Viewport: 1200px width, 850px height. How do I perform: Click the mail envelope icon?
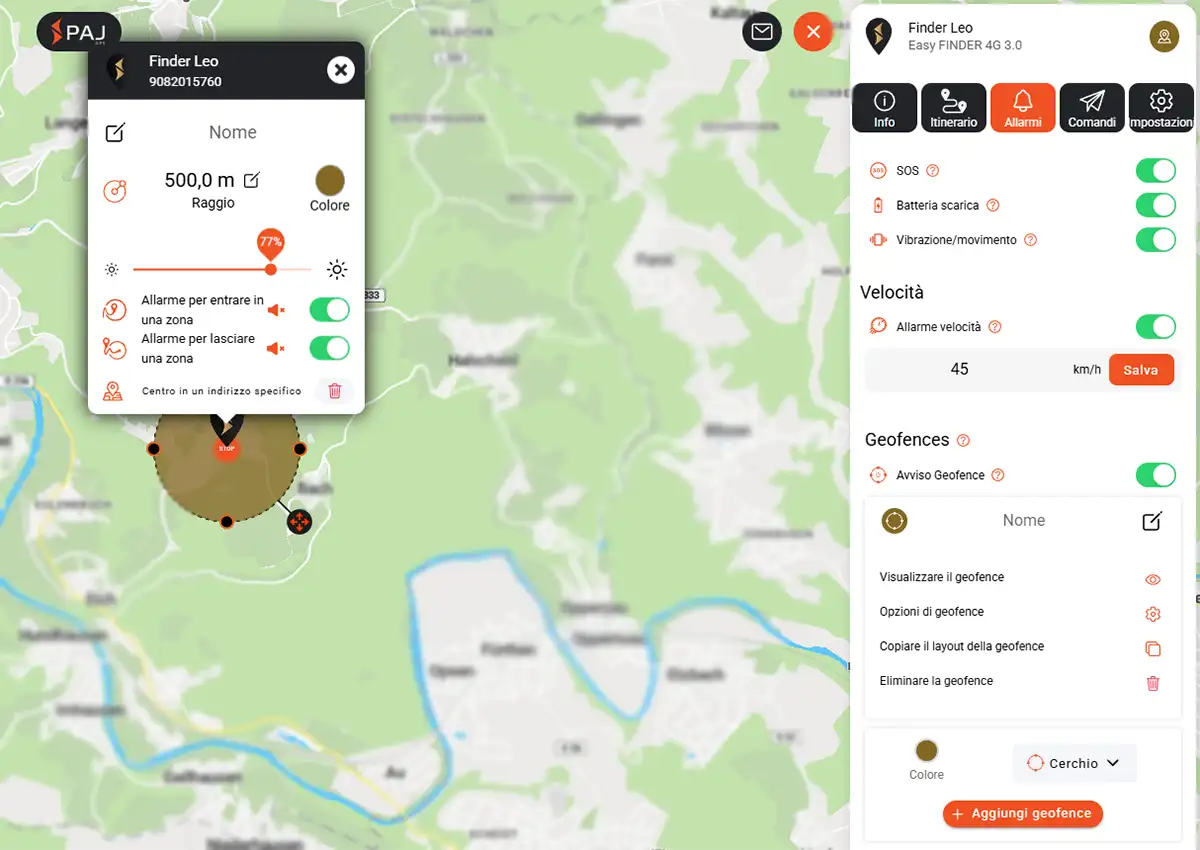pos(762,32)
